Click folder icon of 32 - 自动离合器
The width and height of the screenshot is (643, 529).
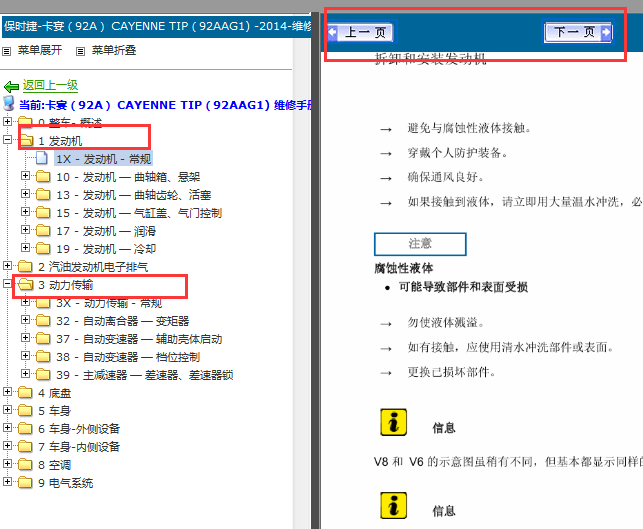(43, 321)
